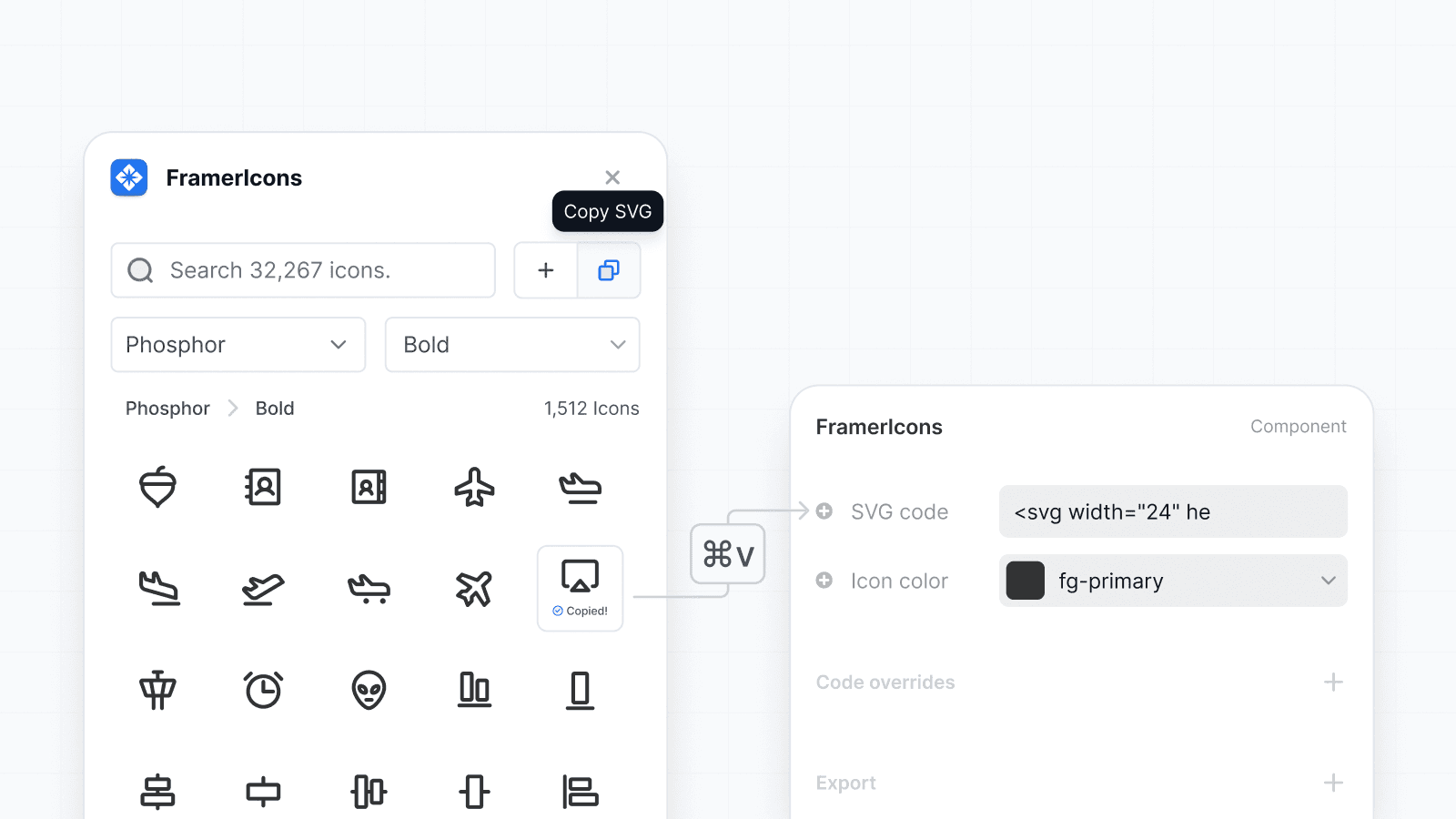The image size is (1456, 819).
Task: Click the Search 32,267 icons field
Action: click(303, 270)
